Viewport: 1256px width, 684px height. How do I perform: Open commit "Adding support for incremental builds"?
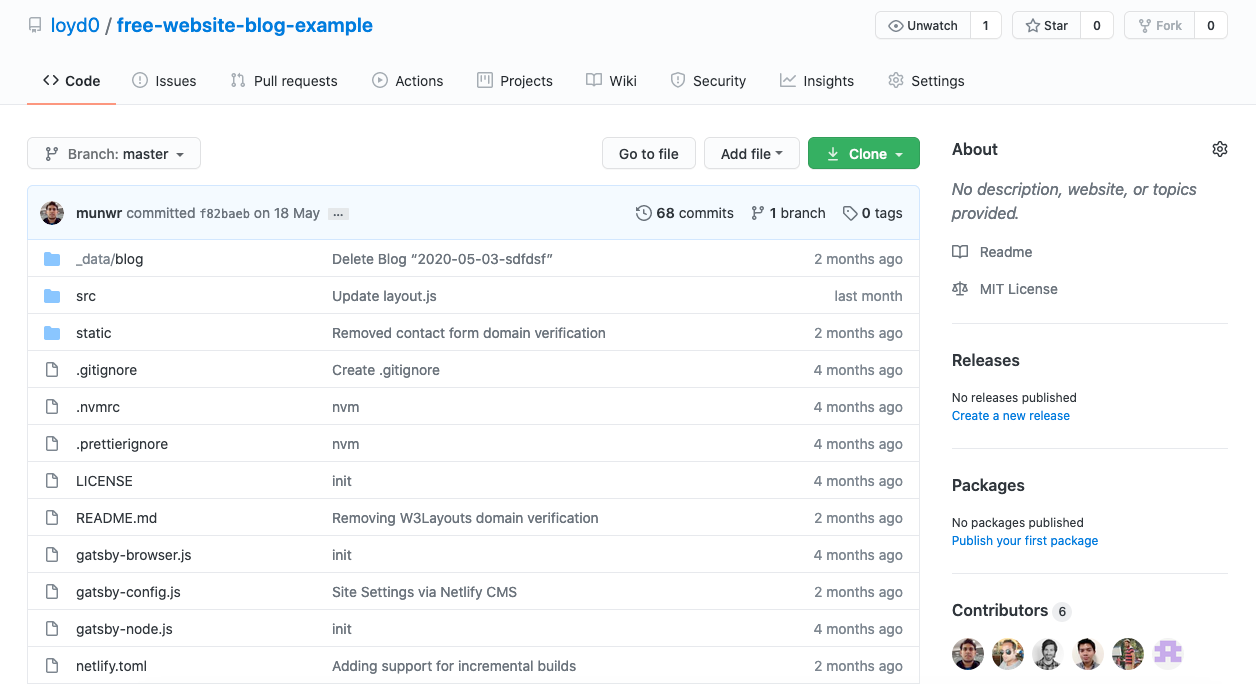454,666
